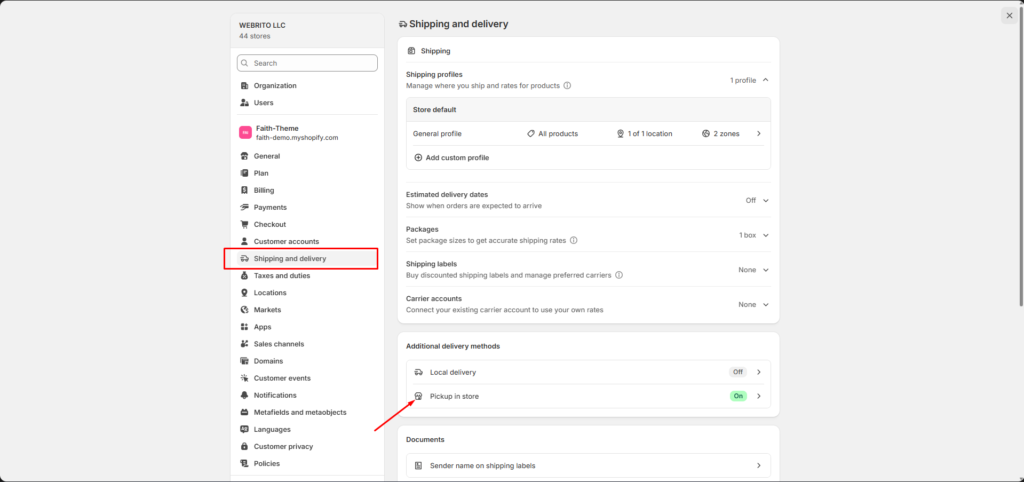Click the Notifications bell icon
Image resolution: width=1024 pixels, height=482 pixels.
click(244, 395)
